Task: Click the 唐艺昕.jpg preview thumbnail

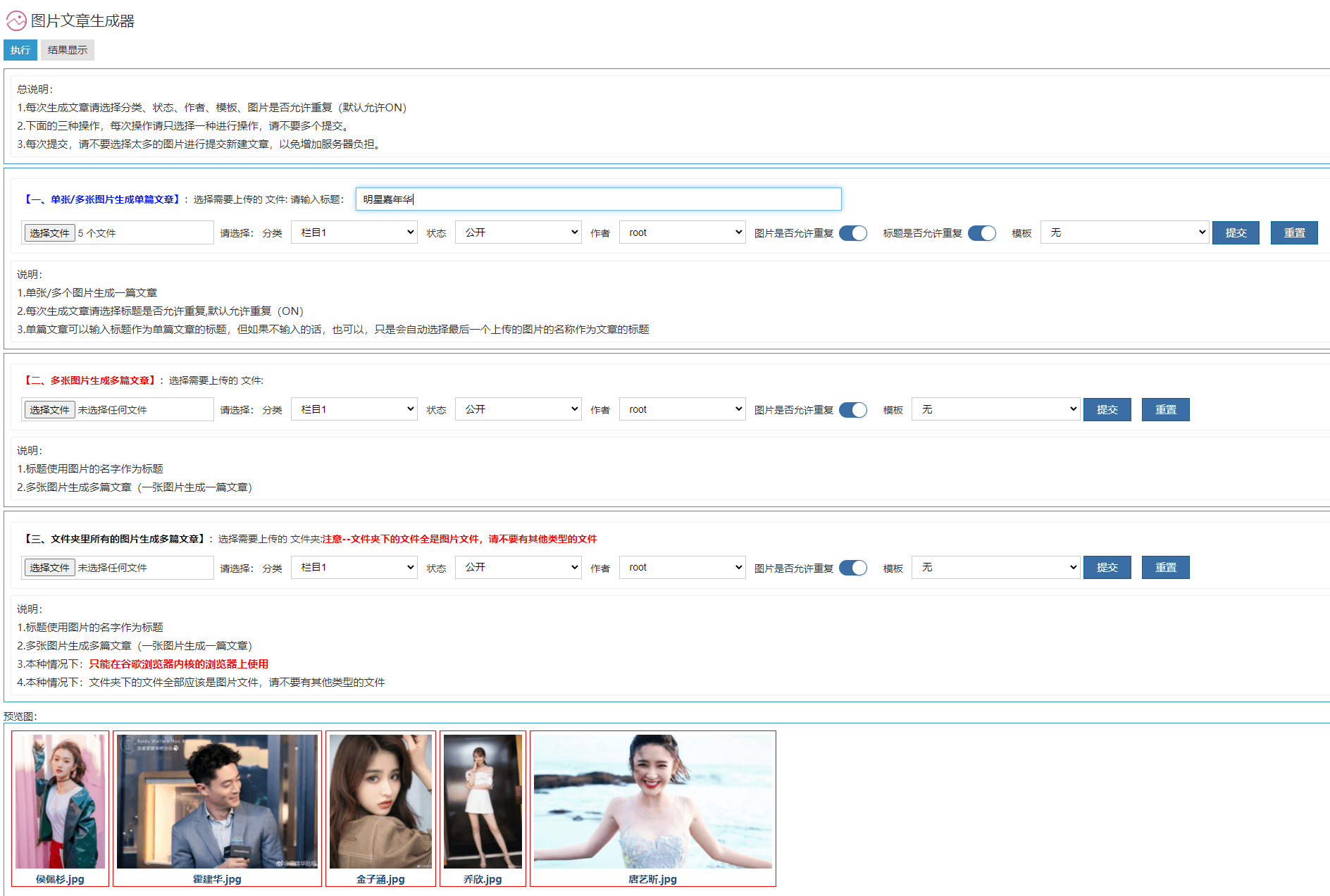Action: (x=652, y=802)
